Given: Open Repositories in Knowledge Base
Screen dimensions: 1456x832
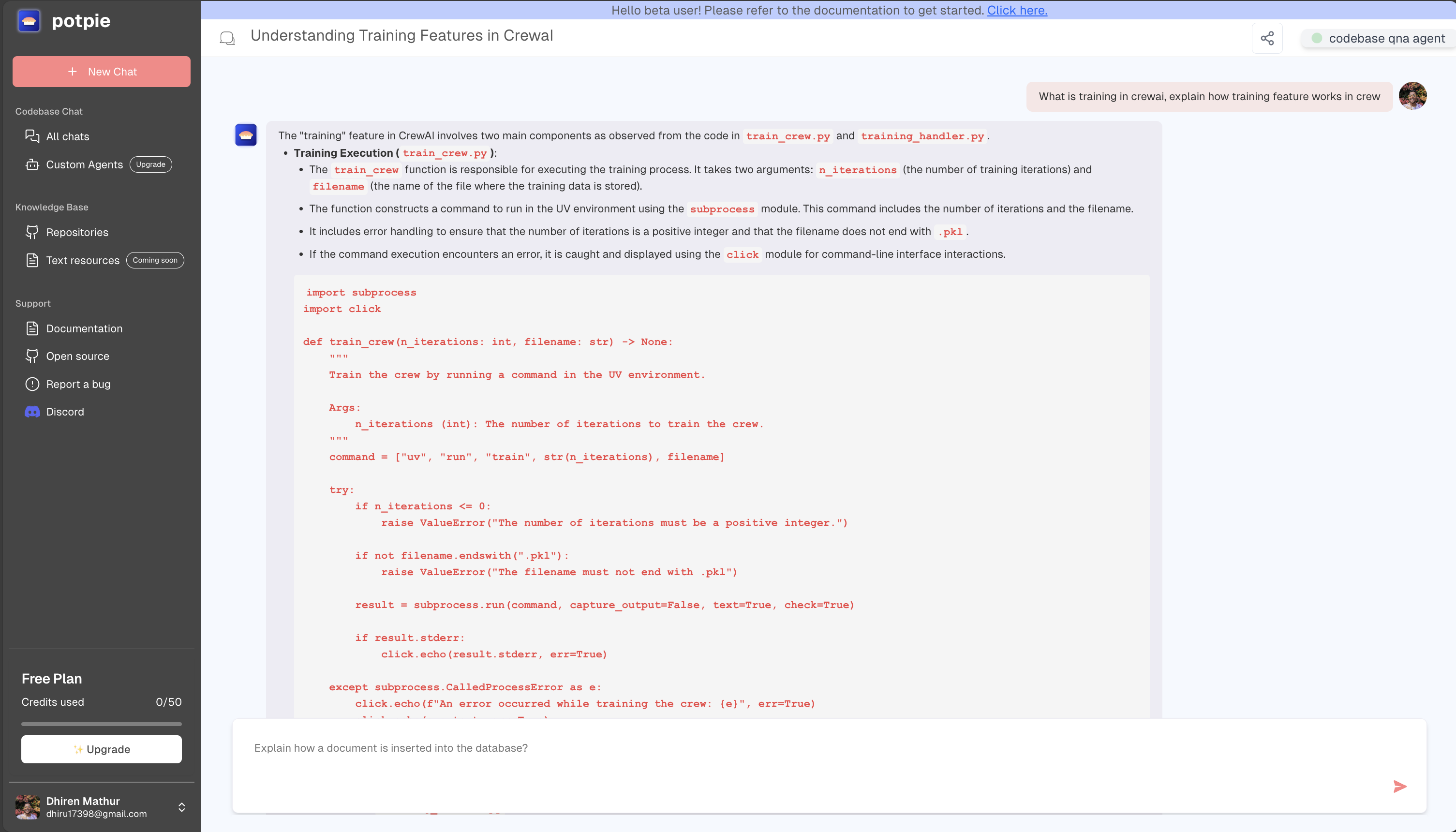Looking at the screenshot, I should 76,232.
